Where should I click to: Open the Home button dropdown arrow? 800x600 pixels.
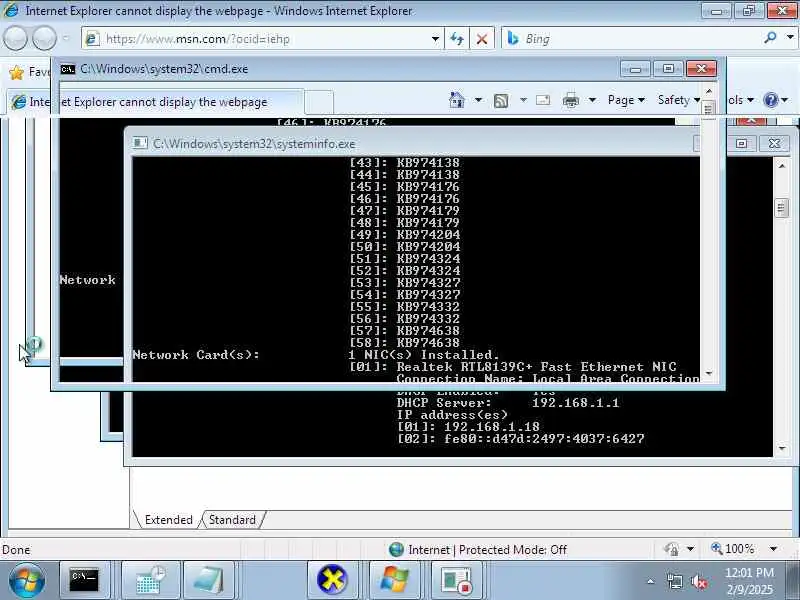478,100
